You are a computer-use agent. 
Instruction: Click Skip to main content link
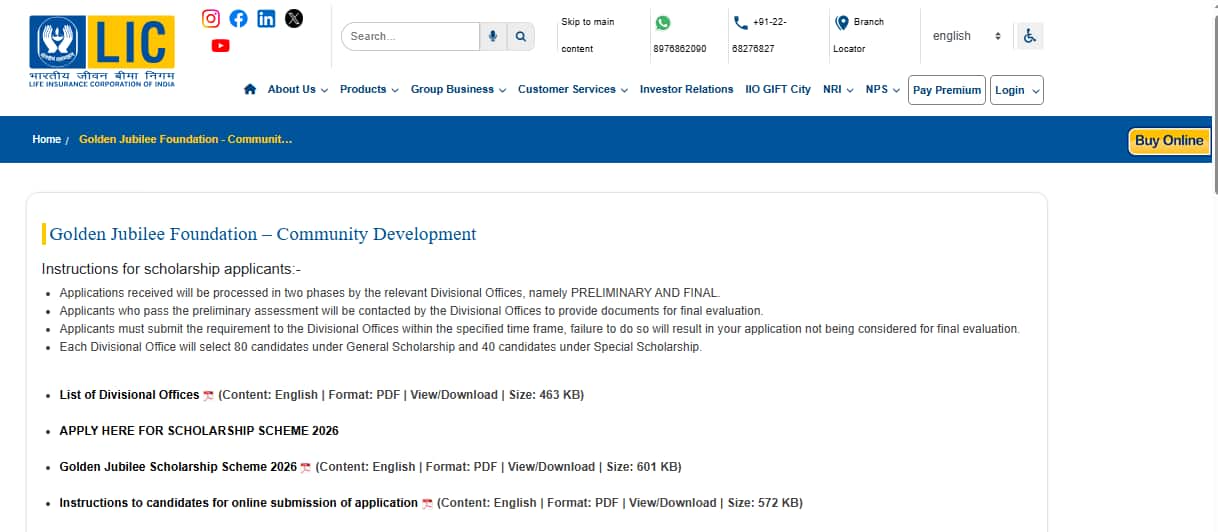tap(588, 35)
